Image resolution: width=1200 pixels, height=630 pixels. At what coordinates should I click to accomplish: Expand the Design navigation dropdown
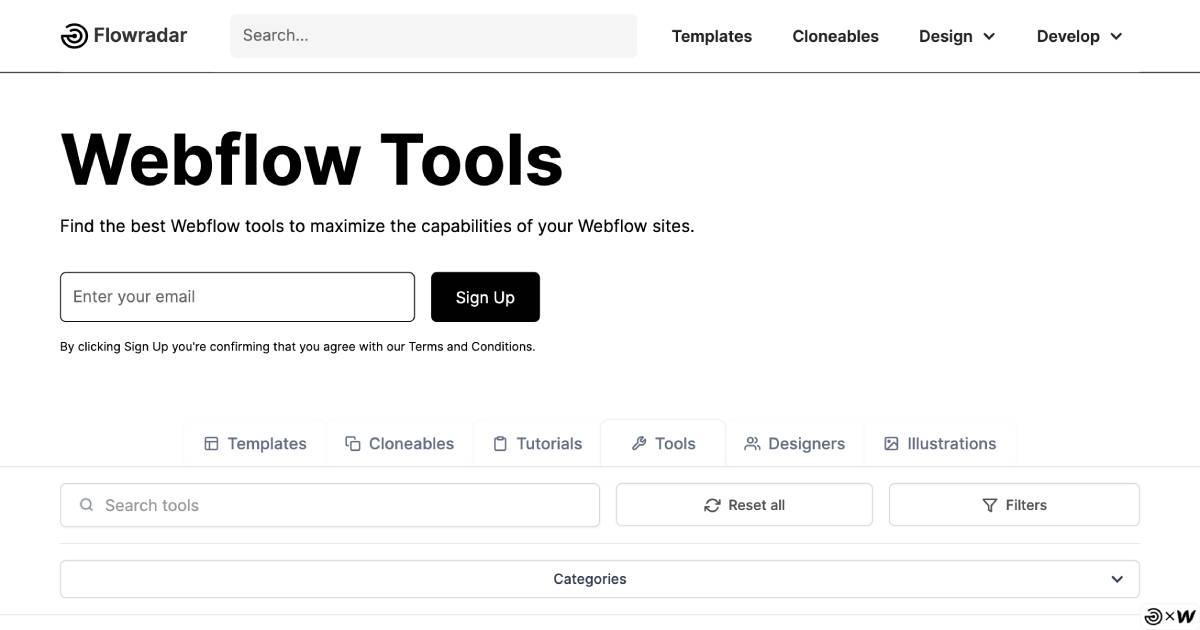tap(956, 36)
